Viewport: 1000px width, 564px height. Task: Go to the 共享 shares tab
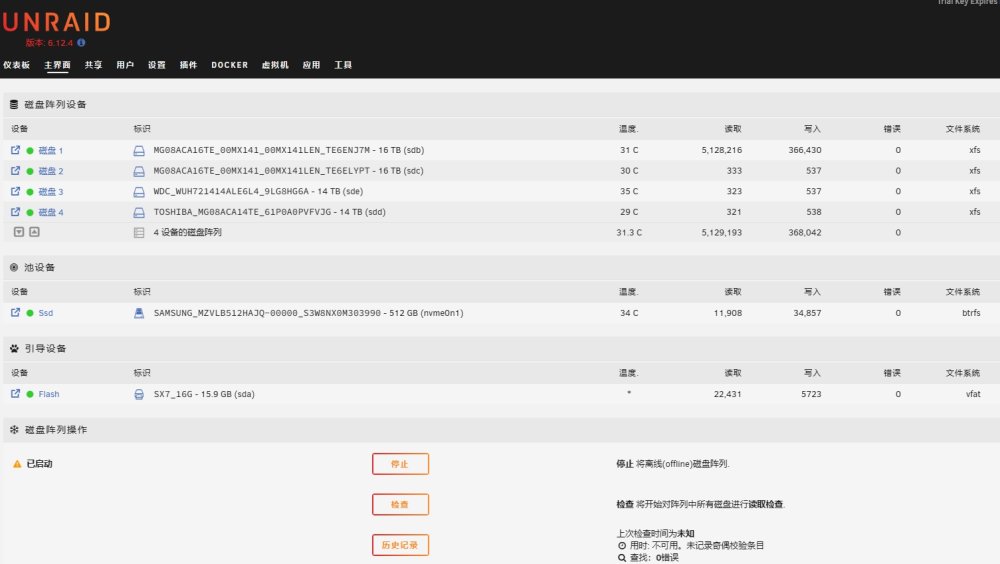[93, 65]
